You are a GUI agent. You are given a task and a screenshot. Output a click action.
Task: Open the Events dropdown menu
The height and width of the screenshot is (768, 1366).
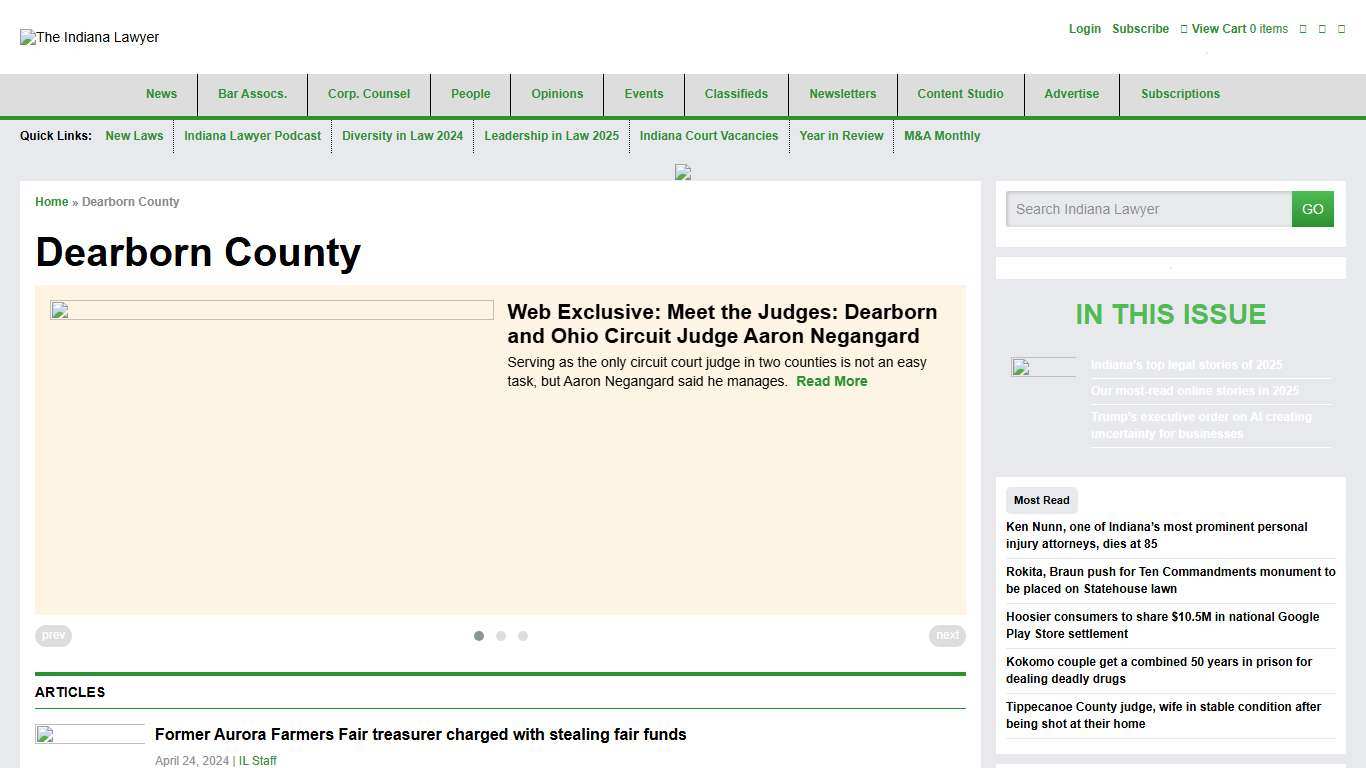[644, 94]
